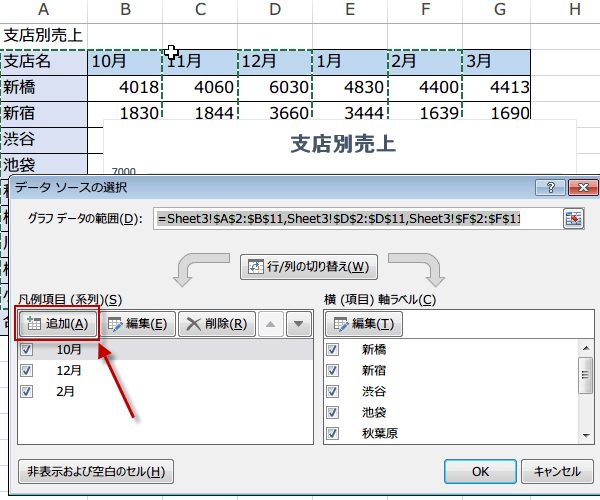
Task: Click cell with value 3660
Action: pyautogui.click(x=275, y=111)
